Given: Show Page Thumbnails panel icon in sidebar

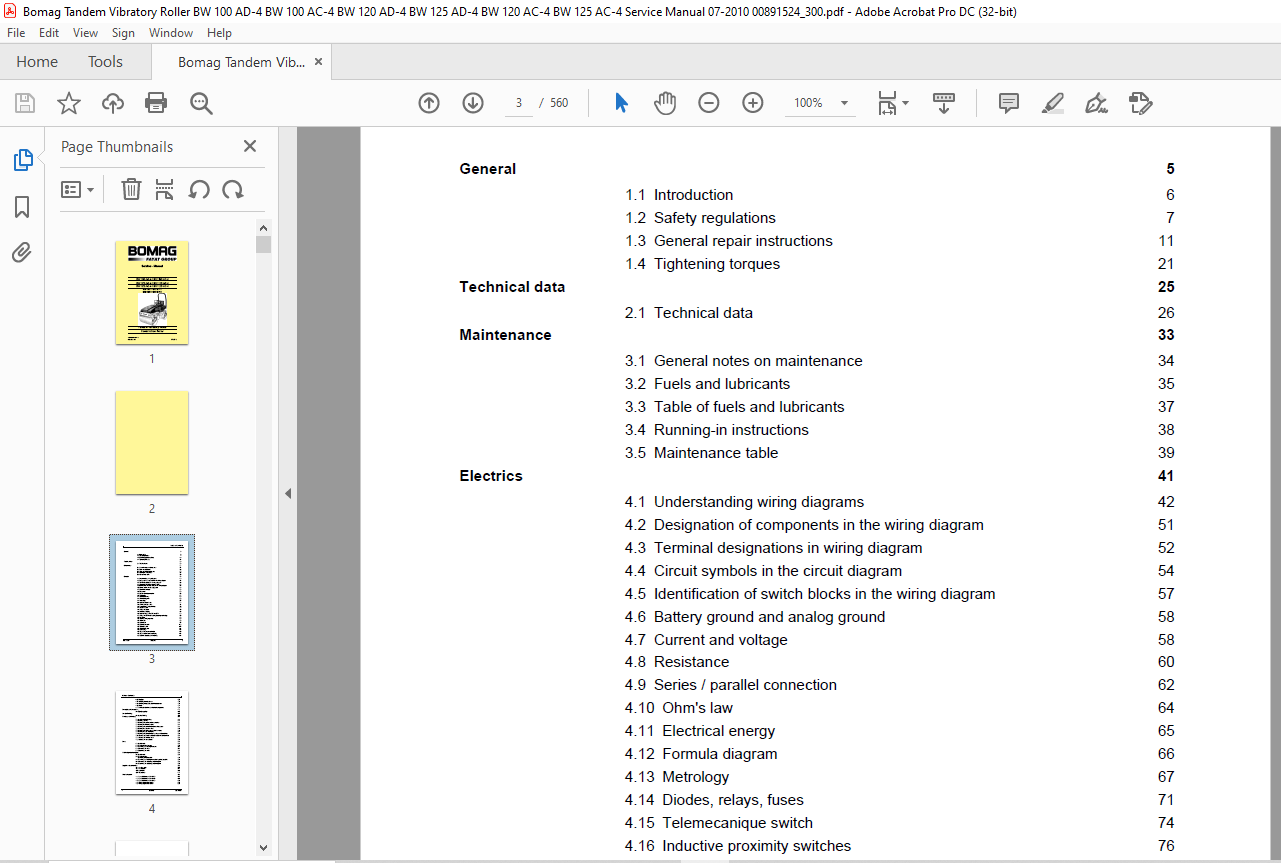Looking at the screenshot, I should (x=22, y=159).
